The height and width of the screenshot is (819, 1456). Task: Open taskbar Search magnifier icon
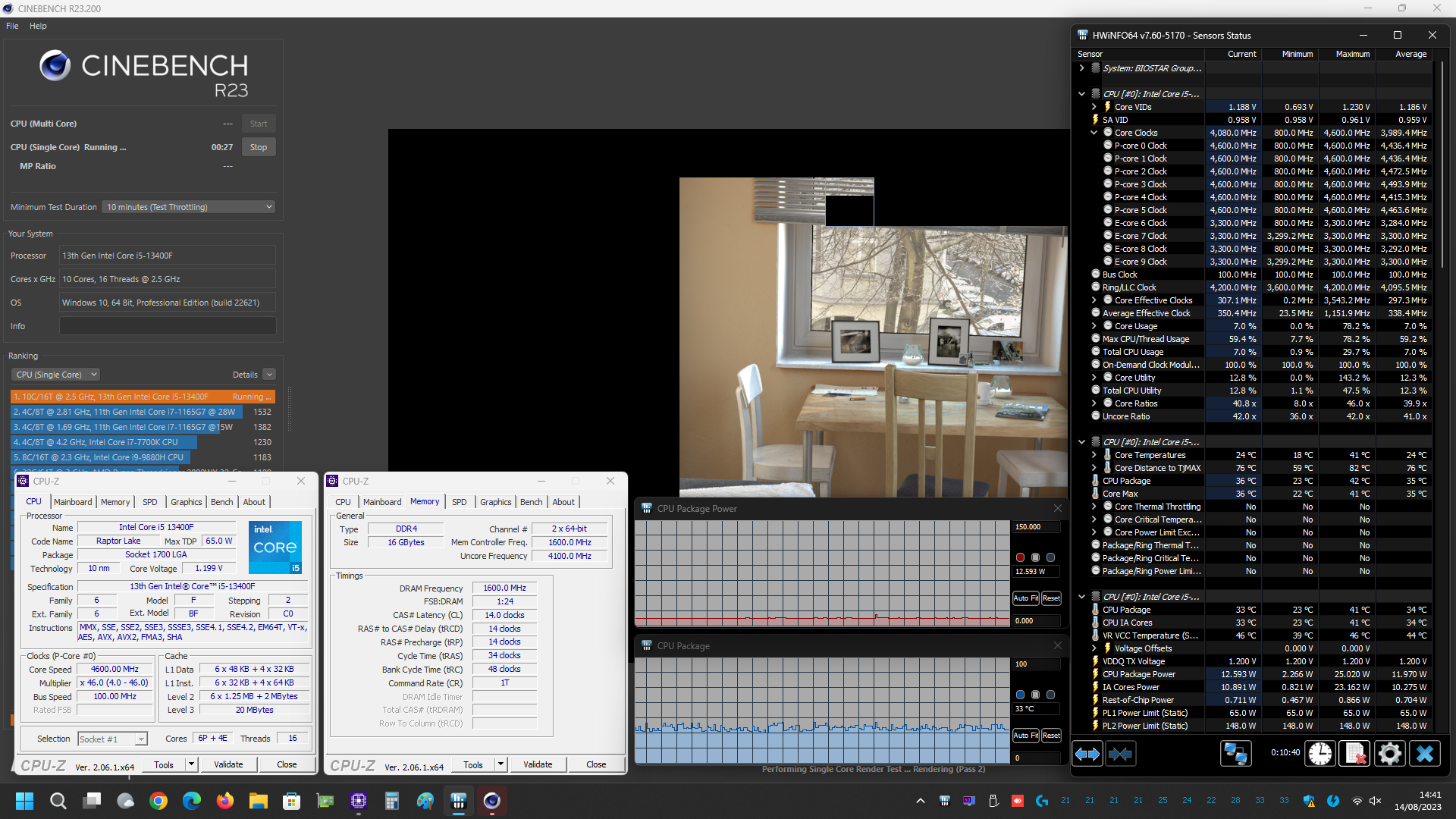(58, 801)
